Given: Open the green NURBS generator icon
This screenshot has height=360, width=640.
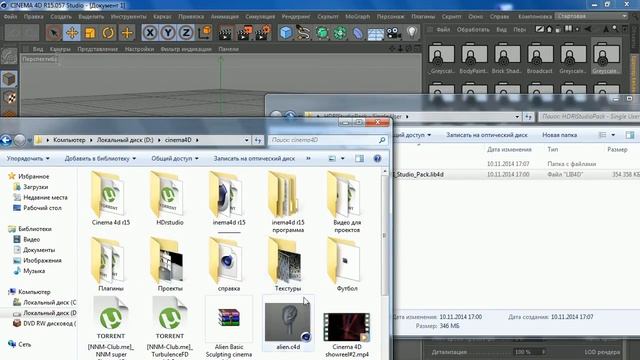Looking at the screenshot, I should 322,33.
